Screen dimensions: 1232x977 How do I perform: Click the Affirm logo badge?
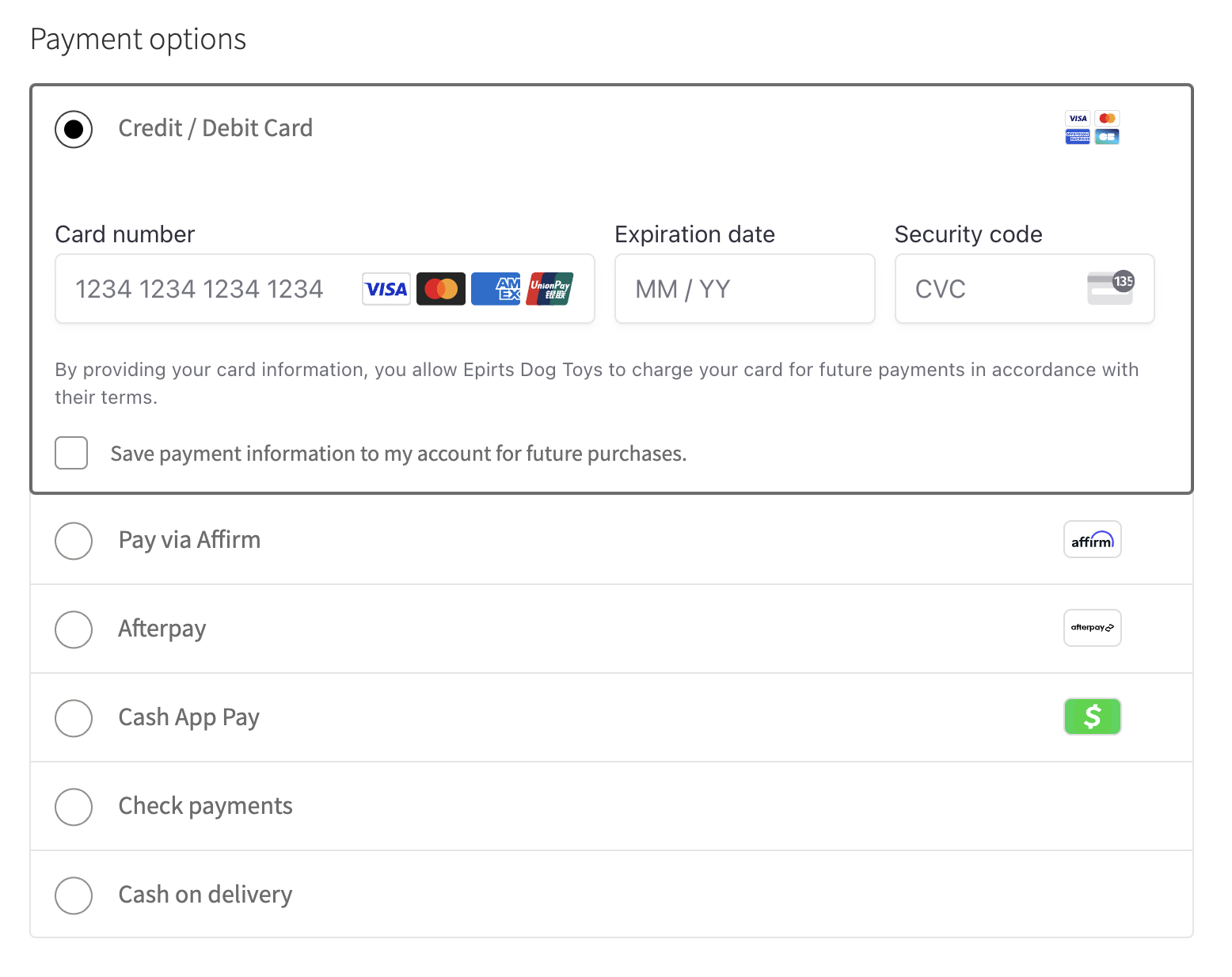[x=1092, y=539]
